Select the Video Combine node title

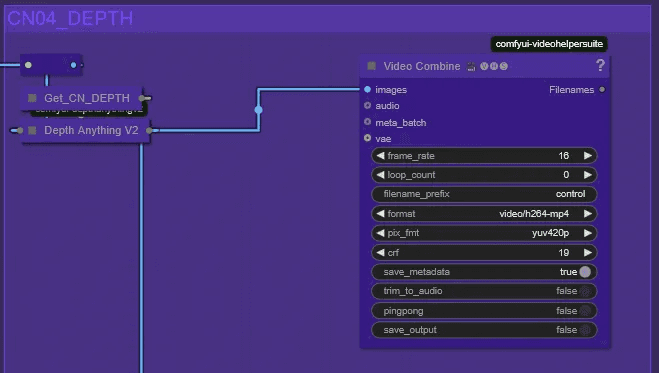click(x=422, y=66)
